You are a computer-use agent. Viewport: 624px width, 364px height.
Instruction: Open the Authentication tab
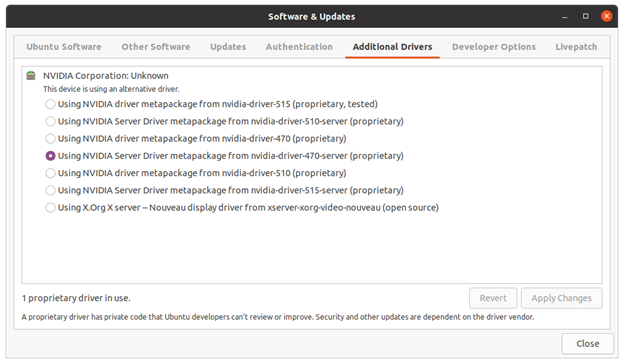coord(299,47)
